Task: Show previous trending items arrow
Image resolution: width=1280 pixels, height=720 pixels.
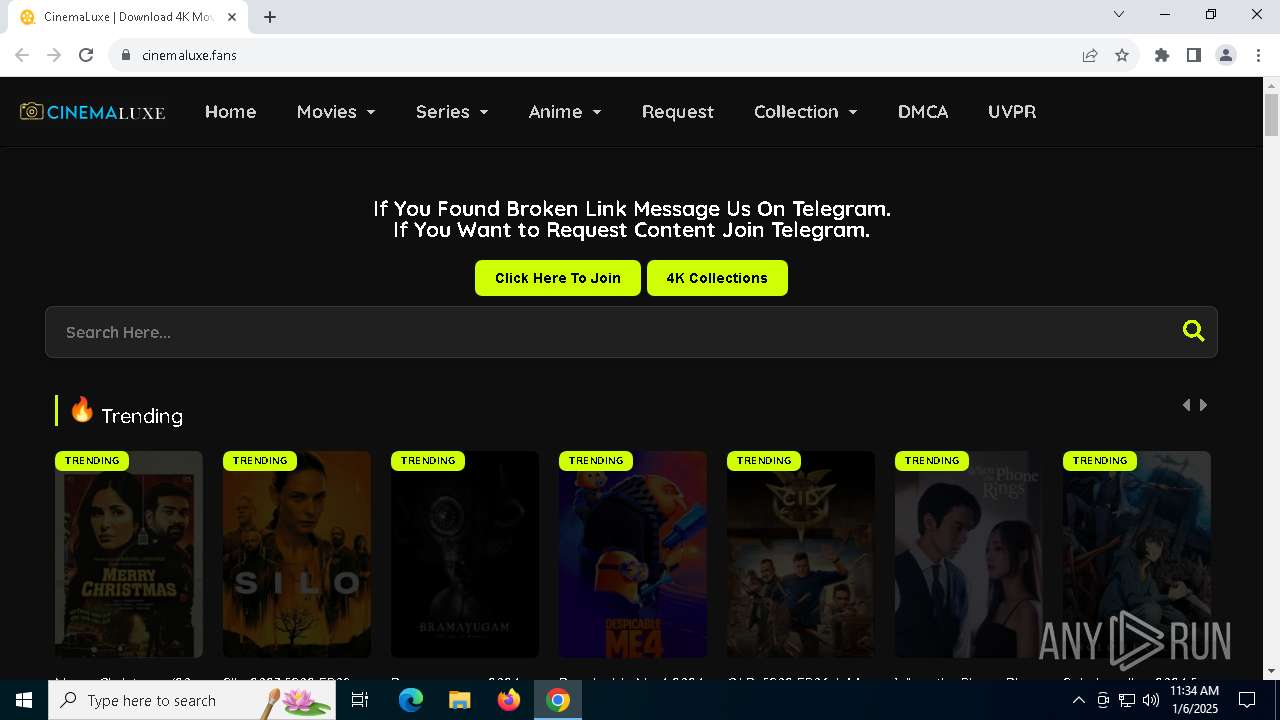Action: click(1186, 405)
